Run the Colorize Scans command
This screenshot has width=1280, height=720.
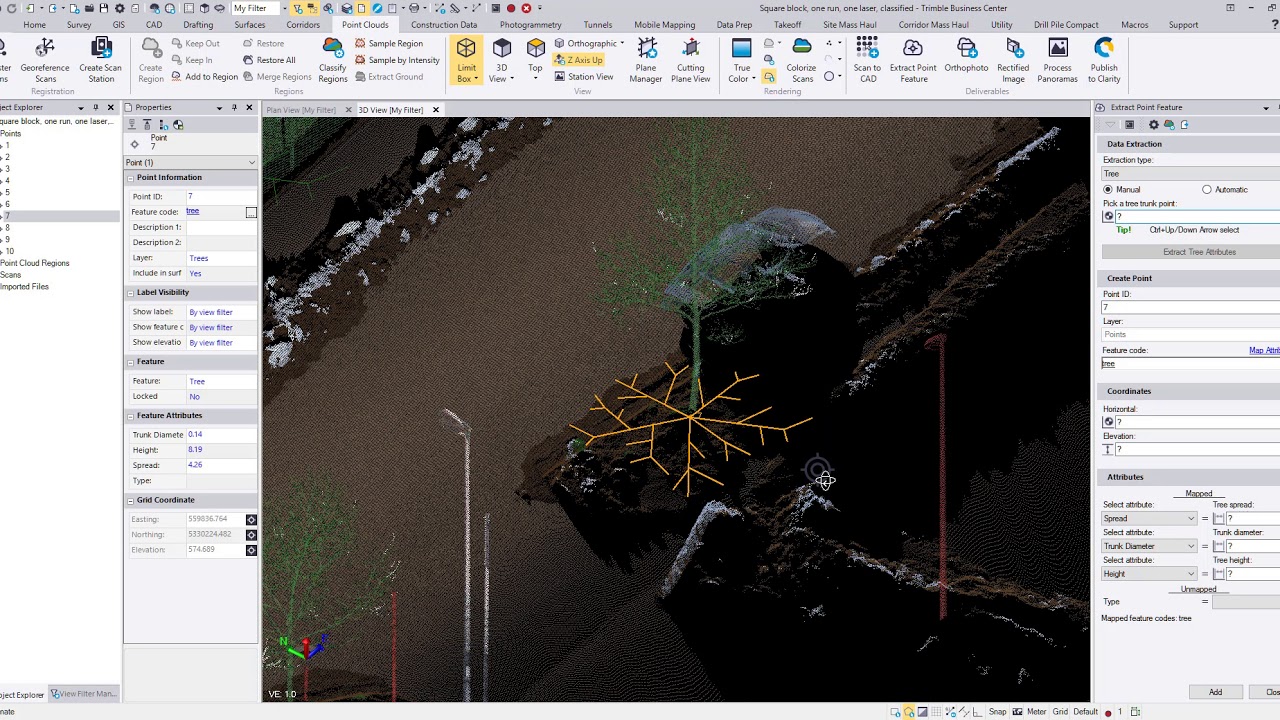point(801,60)
